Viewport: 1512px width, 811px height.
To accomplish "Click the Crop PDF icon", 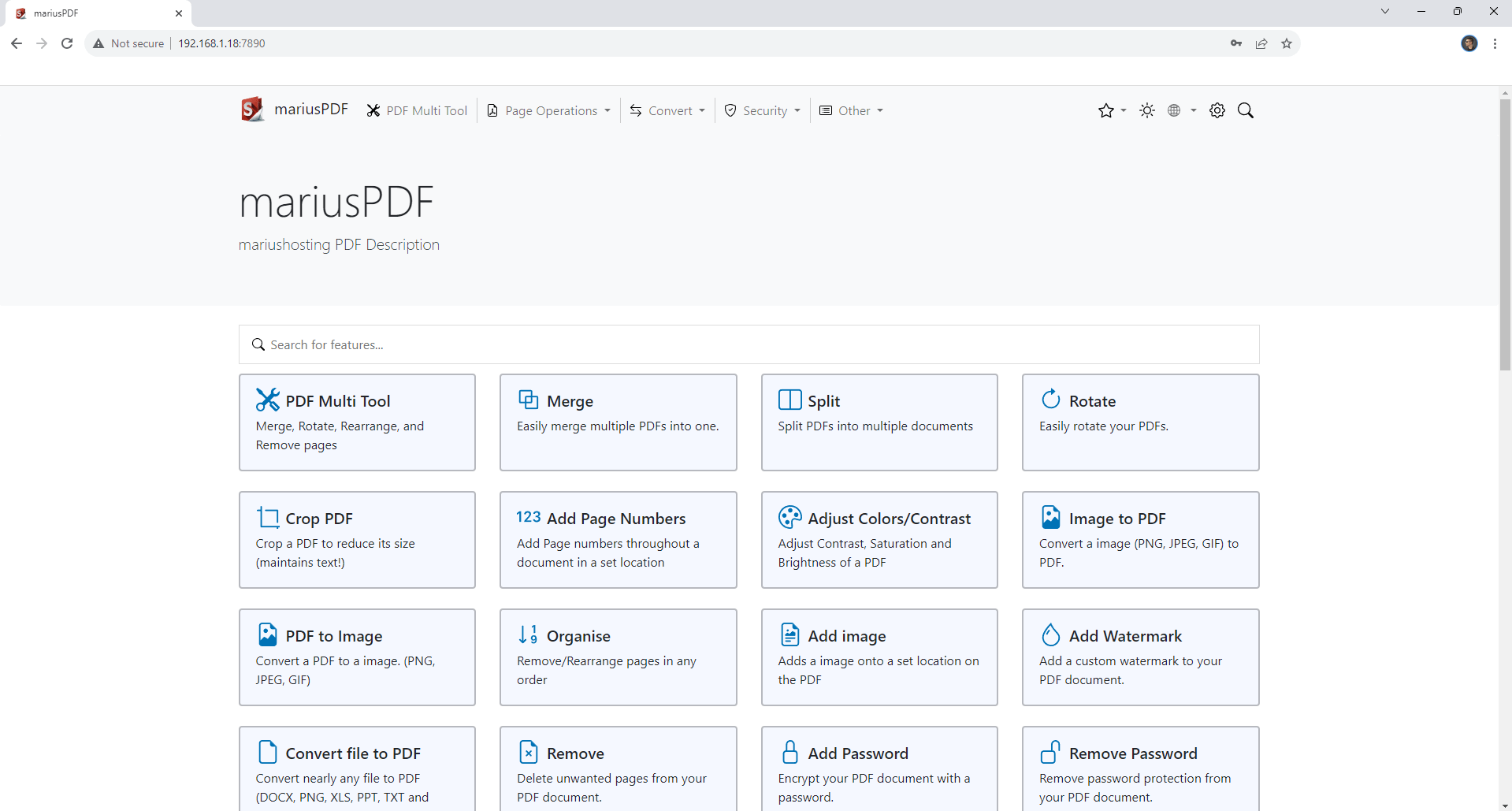I will (268, 517).
